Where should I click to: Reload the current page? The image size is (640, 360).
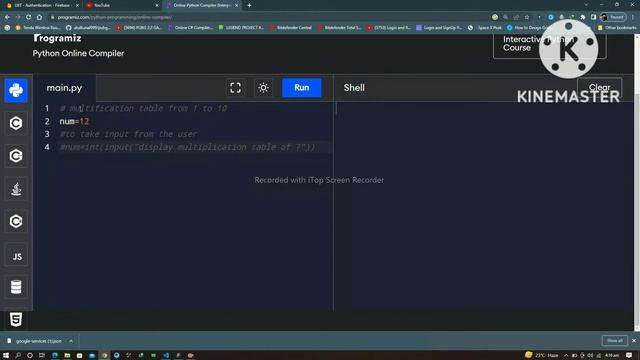[x=29, y=17]
